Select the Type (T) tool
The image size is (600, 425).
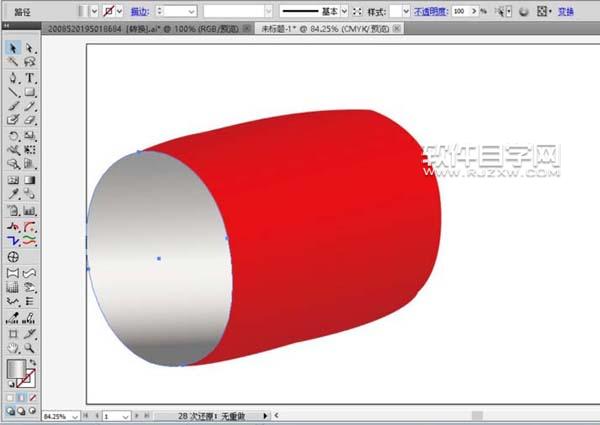(x=29, y=78)
